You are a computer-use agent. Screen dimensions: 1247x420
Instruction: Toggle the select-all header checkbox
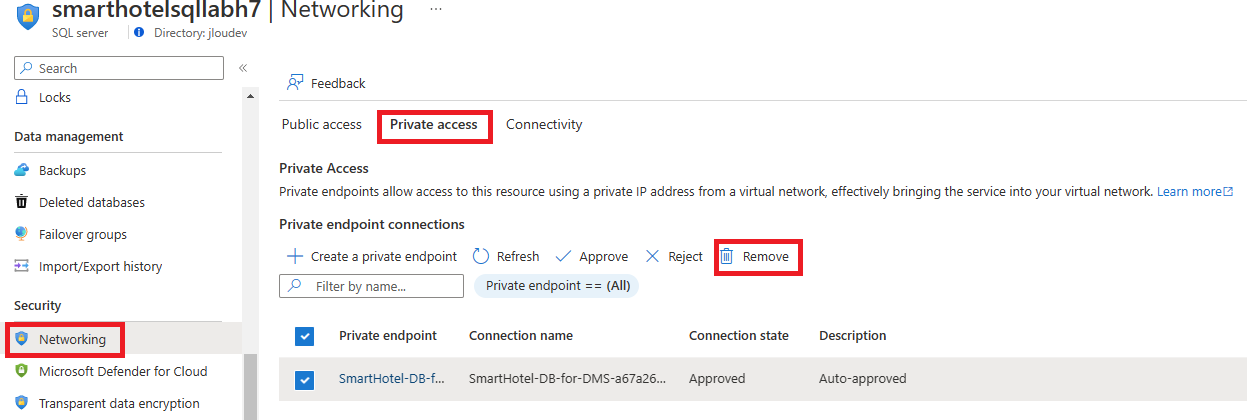[304, 336]
